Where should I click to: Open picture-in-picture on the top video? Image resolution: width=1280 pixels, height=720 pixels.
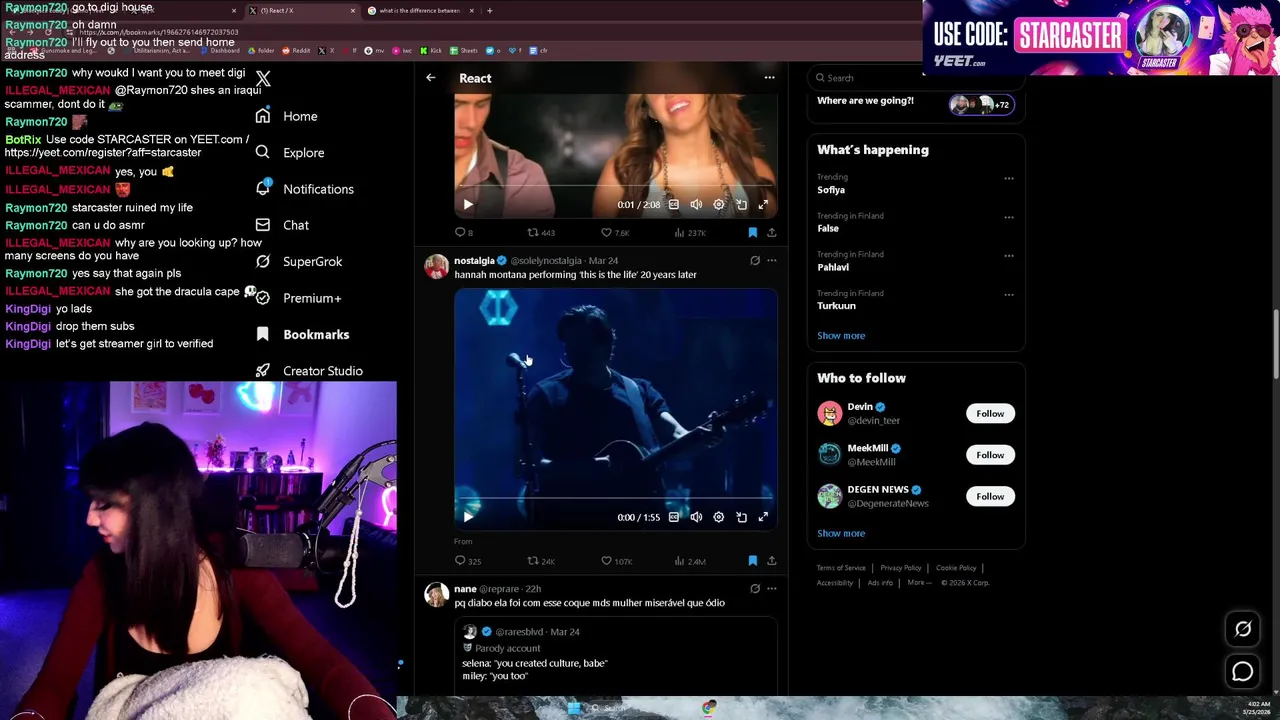click(x=741, y=204)
